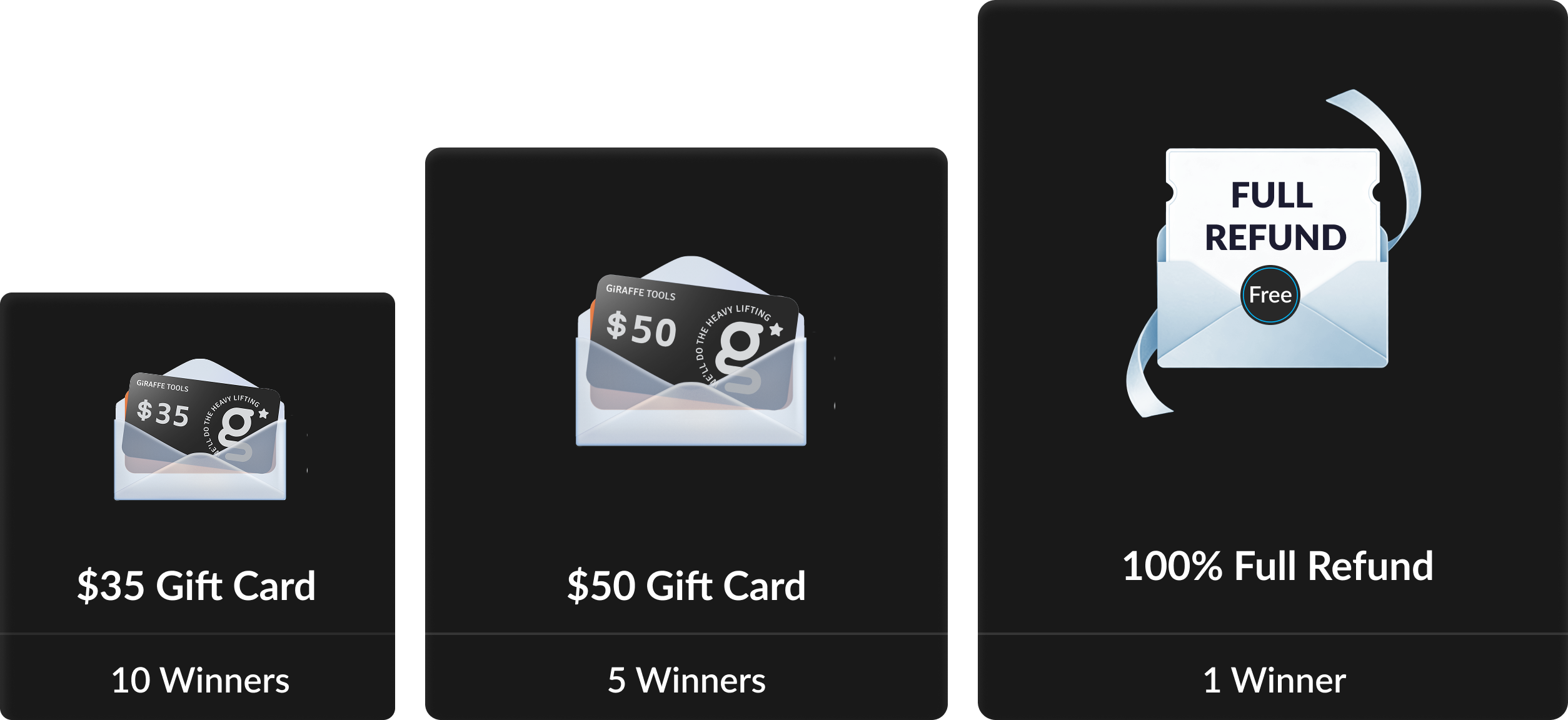This screenshot has height=720, width=1568.
Task: Select the '$35 Gift Card' title
Action: 196,586
